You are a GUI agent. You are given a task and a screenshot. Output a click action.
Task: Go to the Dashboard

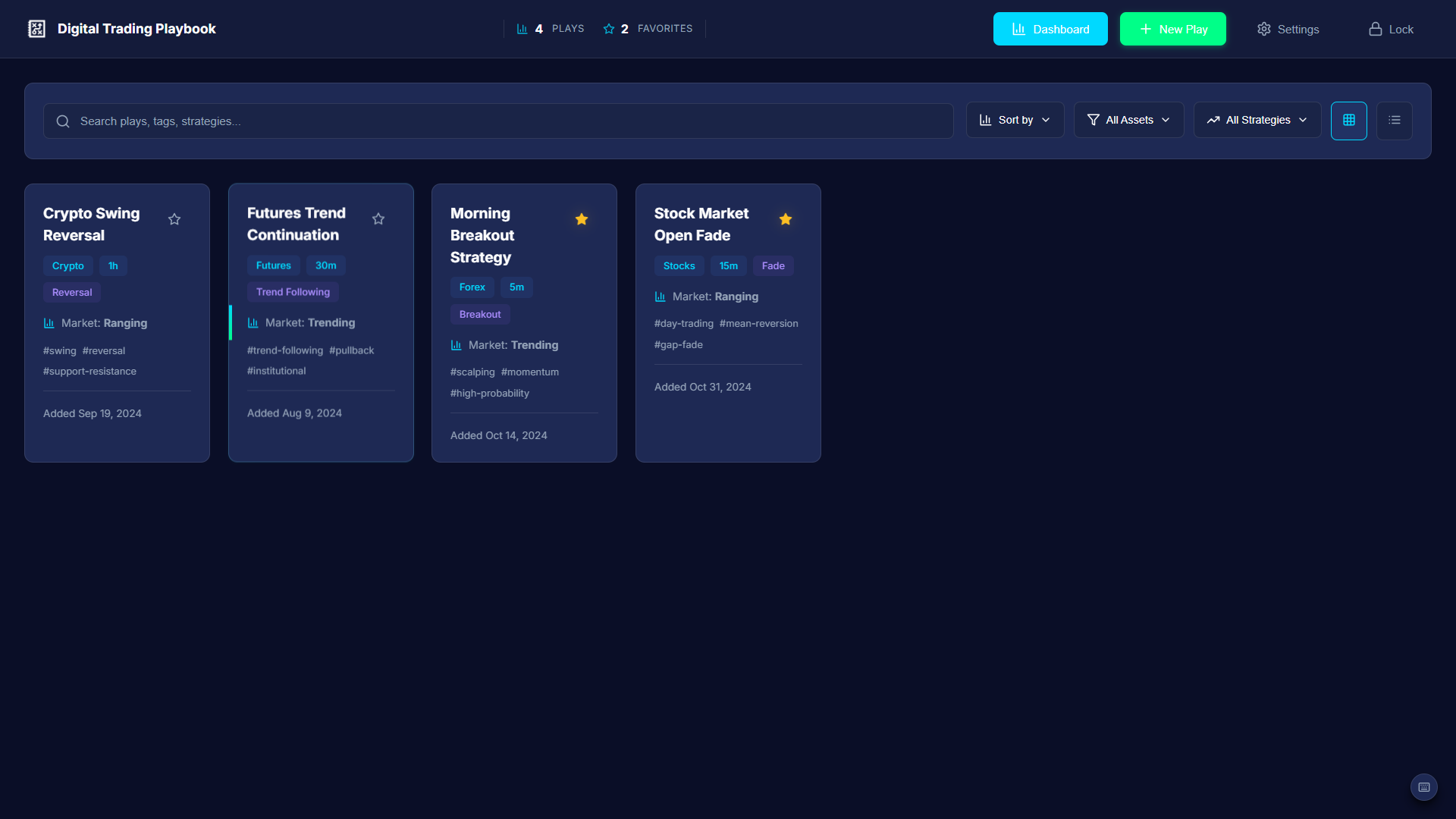pyautogui.click(x=1050, y=29)
